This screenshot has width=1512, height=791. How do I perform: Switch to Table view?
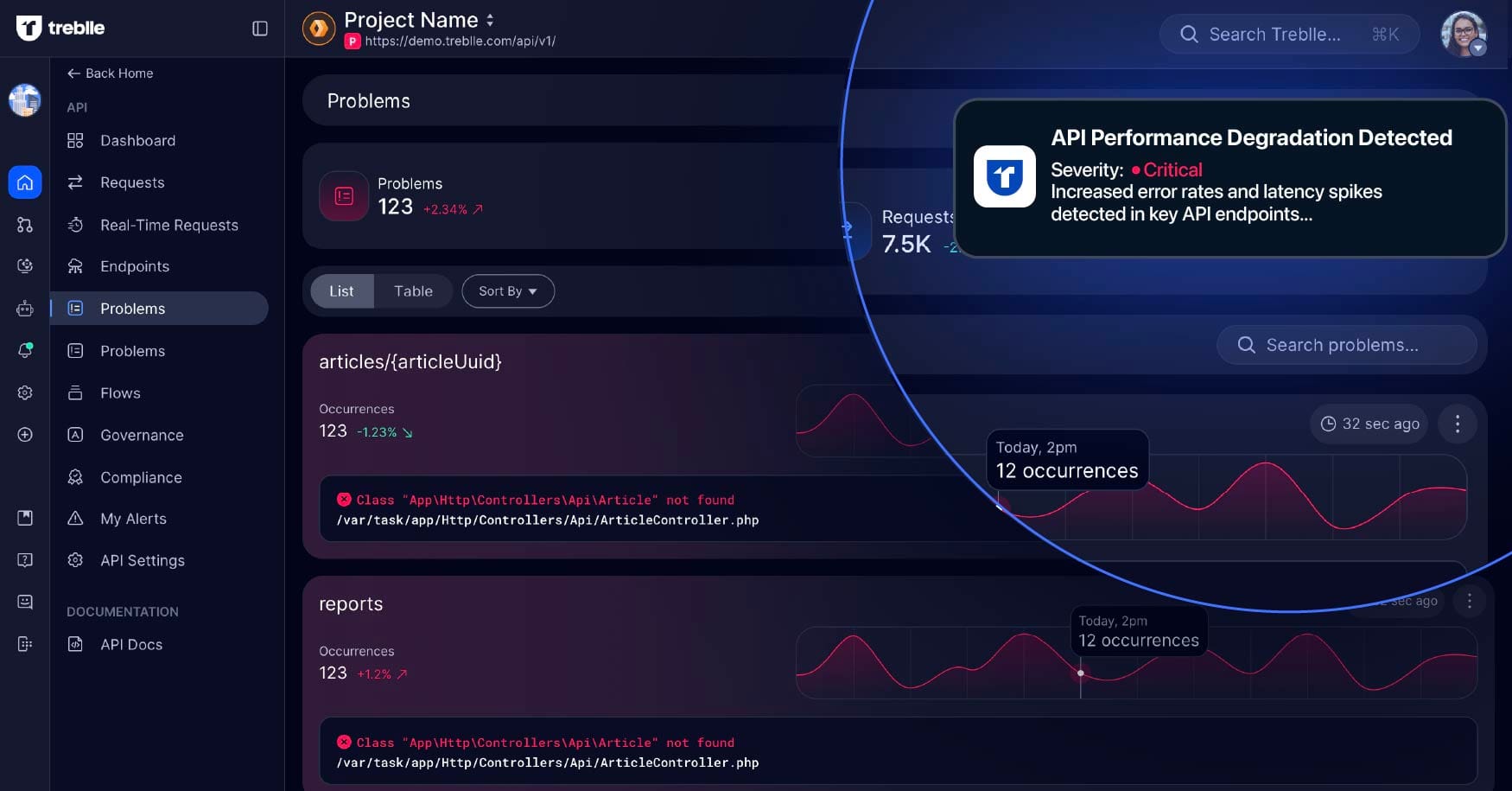tap(413, 291)
